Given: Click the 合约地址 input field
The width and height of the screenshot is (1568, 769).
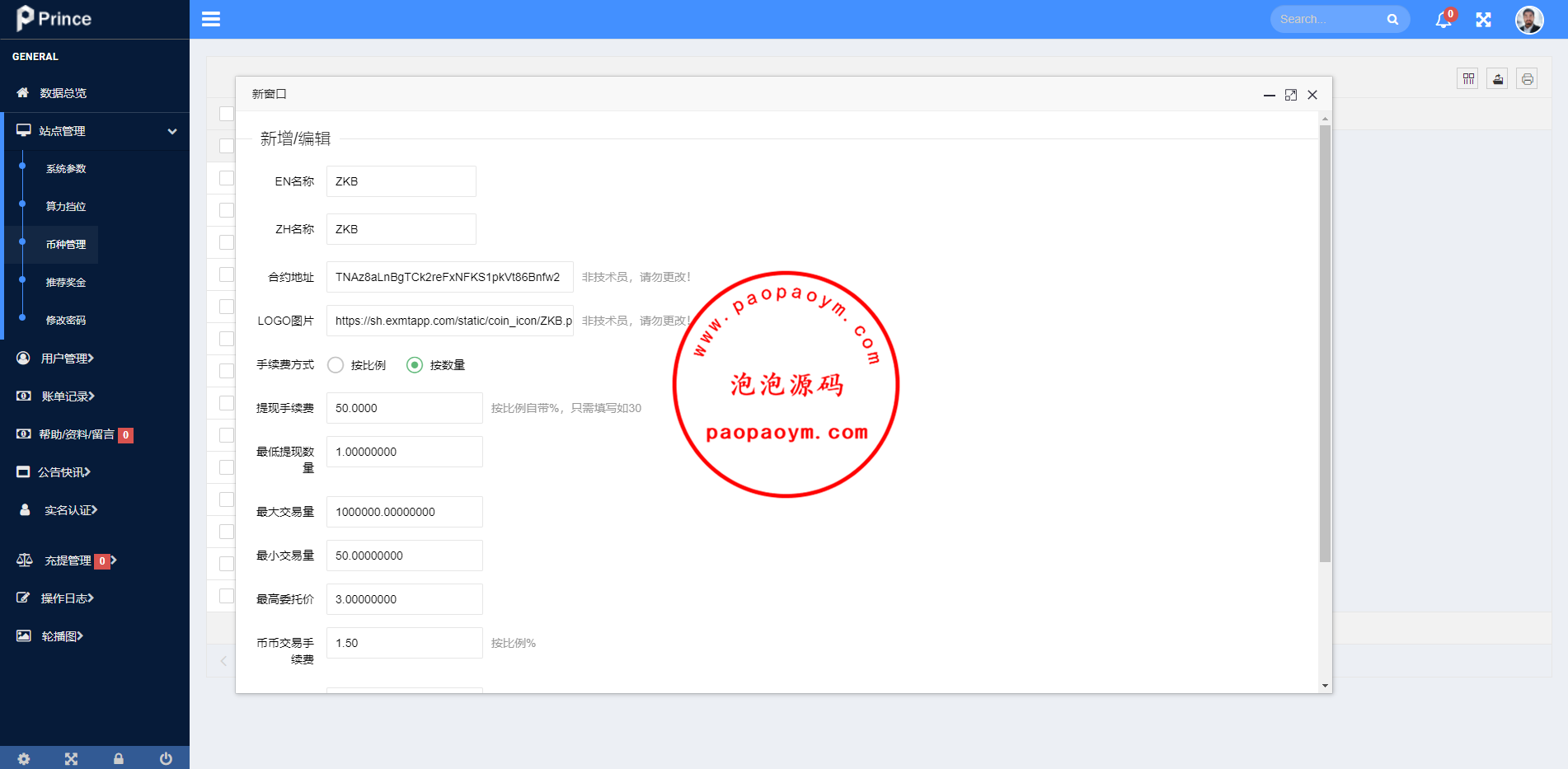Looking at the screenshot, I should (449, 277).
